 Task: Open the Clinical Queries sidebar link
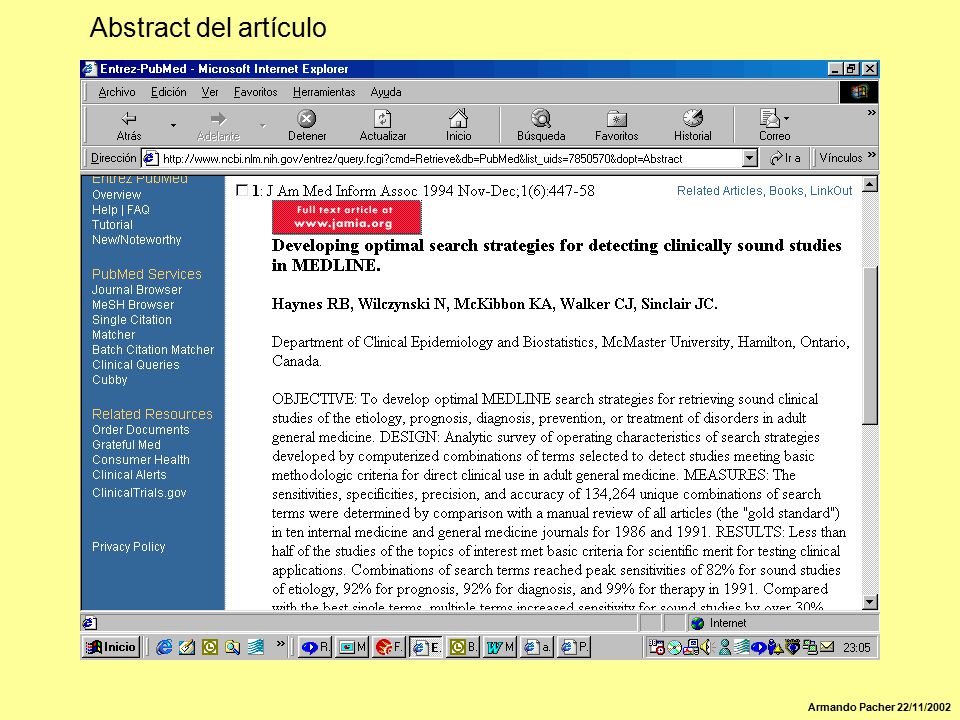pyautogui.click(x=135, y=365)
